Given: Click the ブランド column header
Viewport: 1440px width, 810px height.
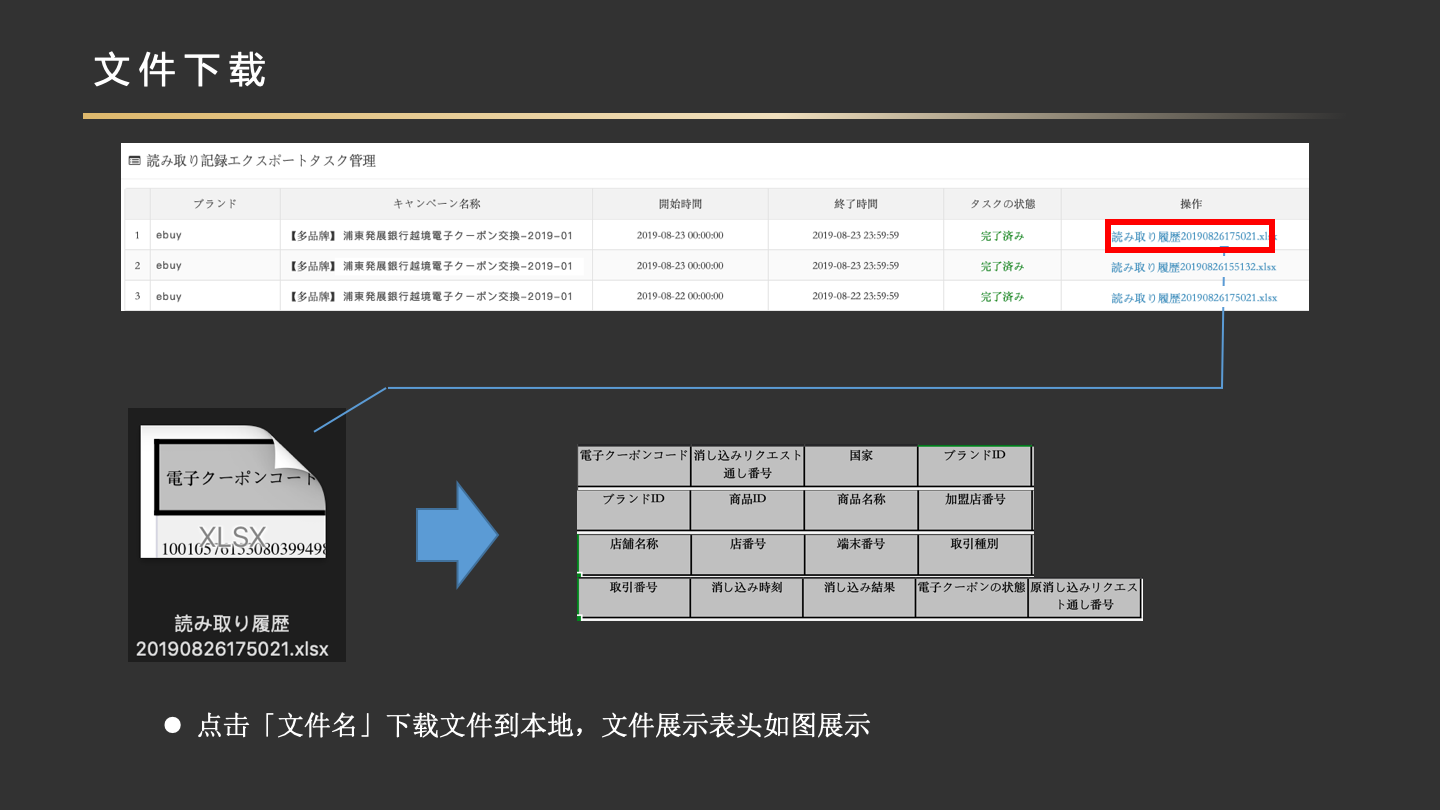Looking at the screenshot, I should tap(215, 204).
